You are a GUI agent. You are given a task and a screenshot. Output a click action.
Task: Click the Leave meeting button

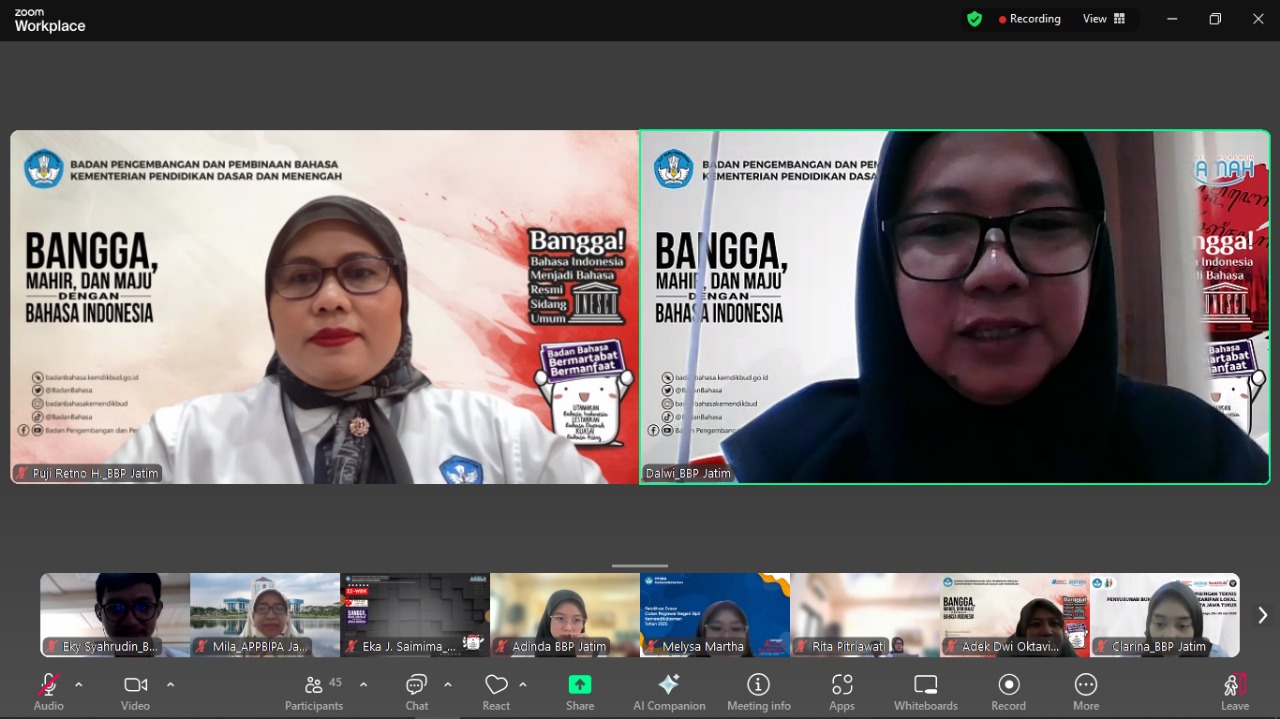point(1235,691)
